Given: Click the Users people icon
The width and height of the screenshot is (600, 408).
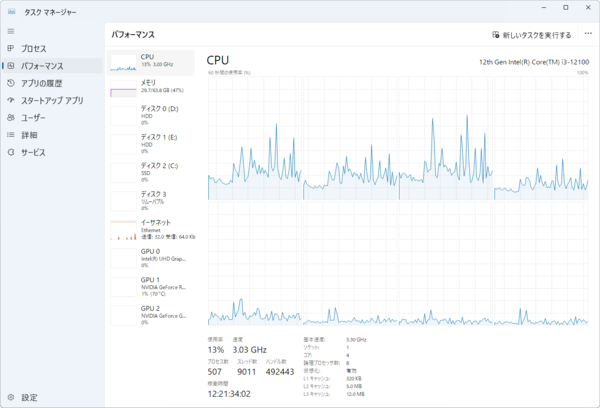Looking at the screenshot, I should tap(11, 118).
